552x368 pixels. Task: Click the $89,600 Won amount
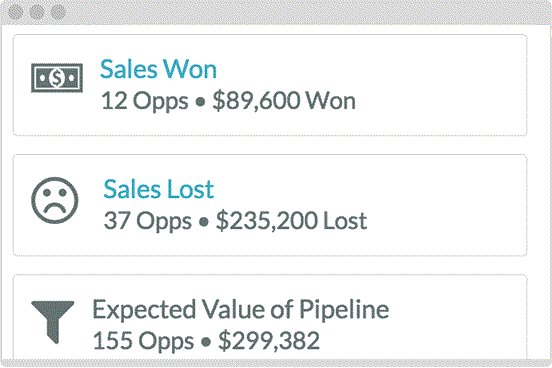pos(284,101)
